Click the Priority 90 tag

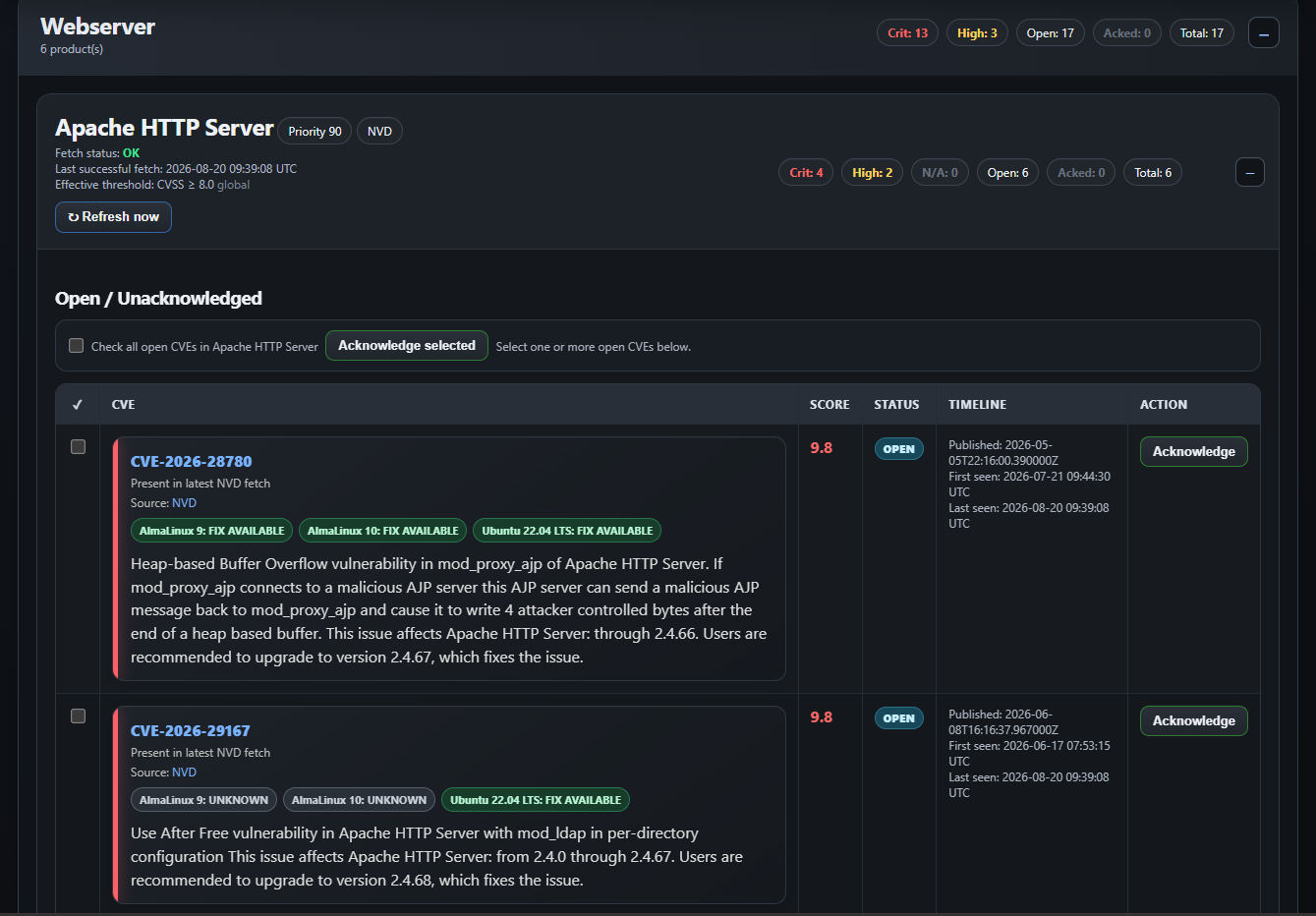click(315, 132)
